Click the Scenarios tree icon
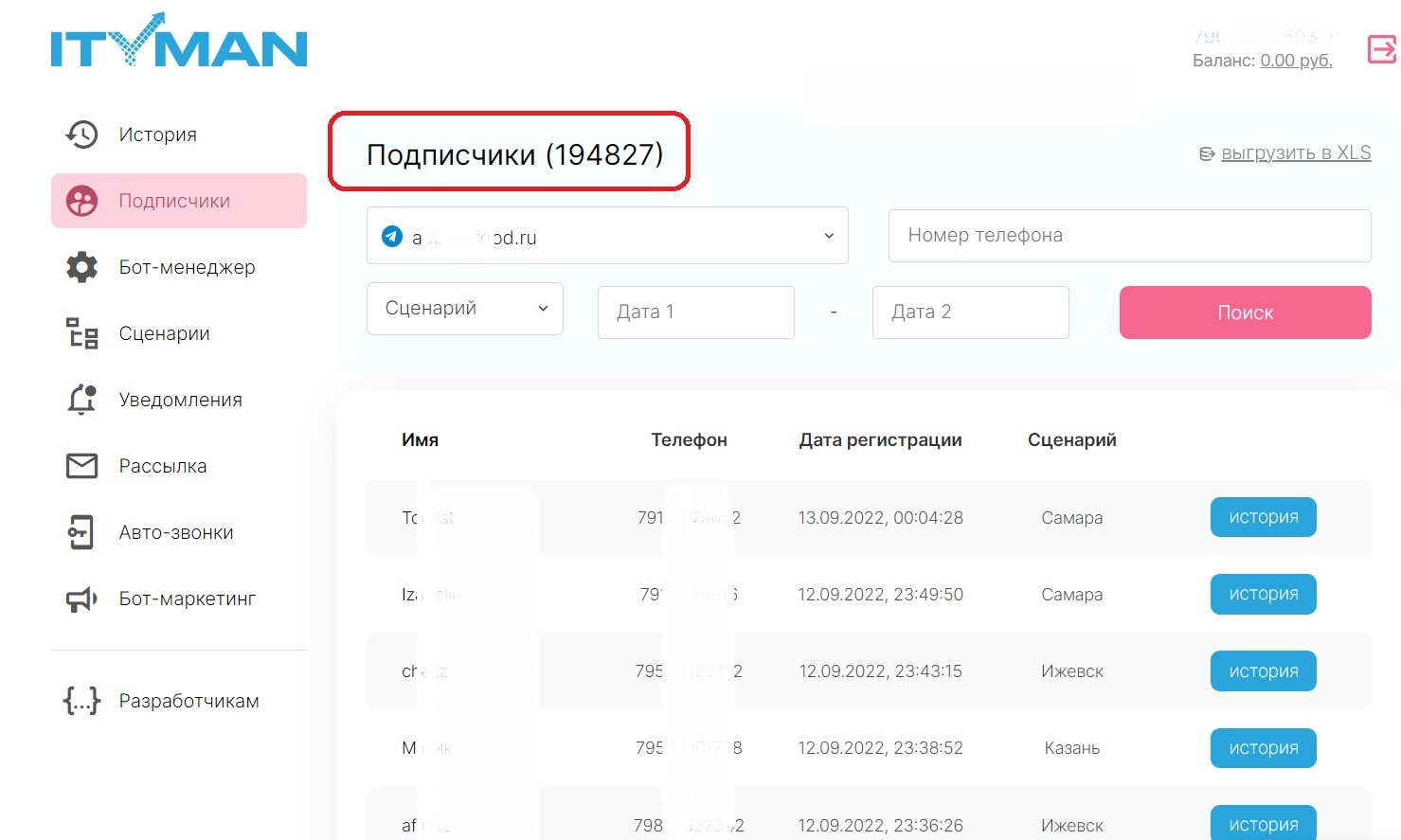 [81, 333]
